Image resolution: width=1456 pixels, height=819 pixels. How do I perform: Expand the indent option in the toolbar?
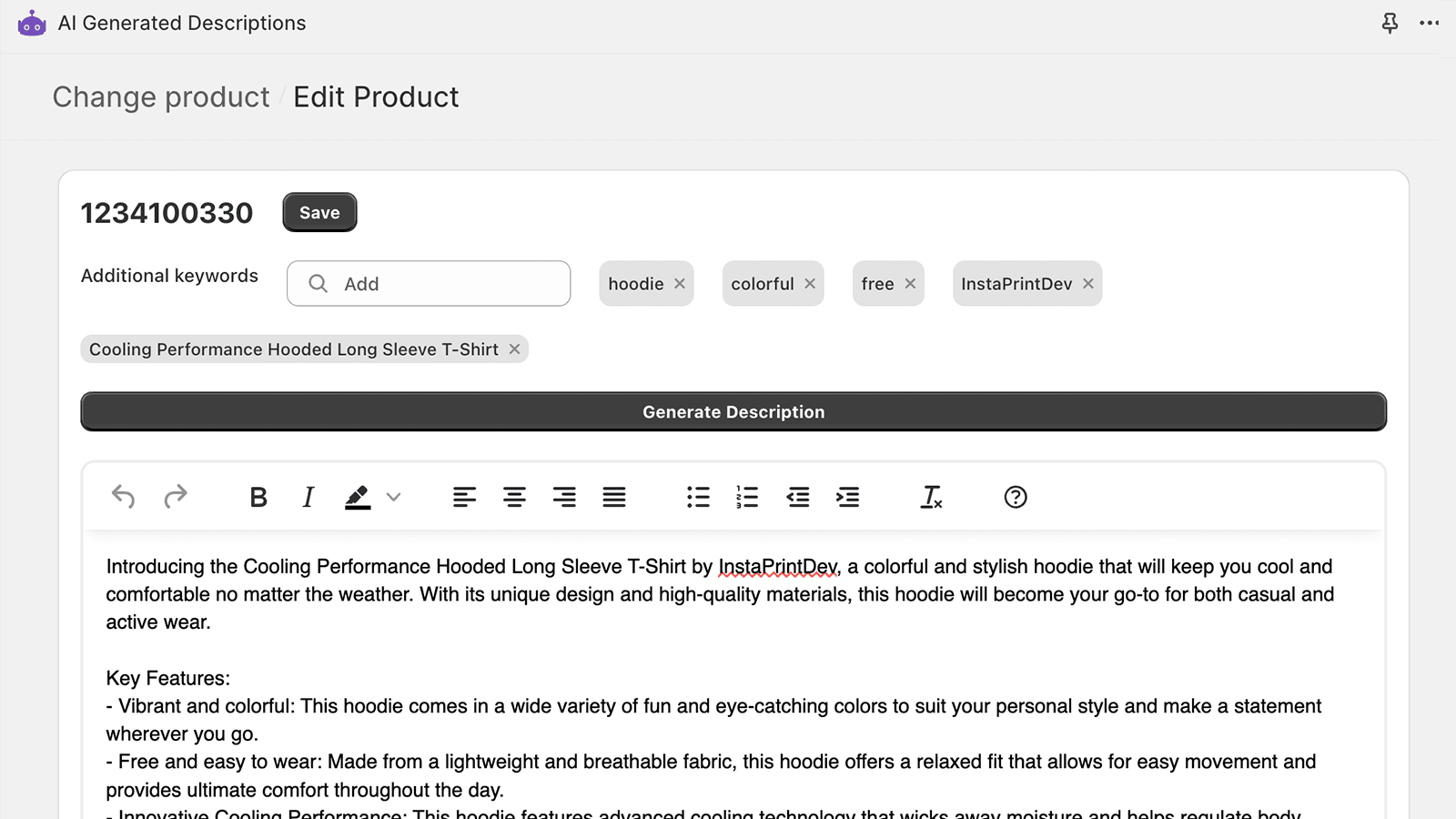click(847, 497)
